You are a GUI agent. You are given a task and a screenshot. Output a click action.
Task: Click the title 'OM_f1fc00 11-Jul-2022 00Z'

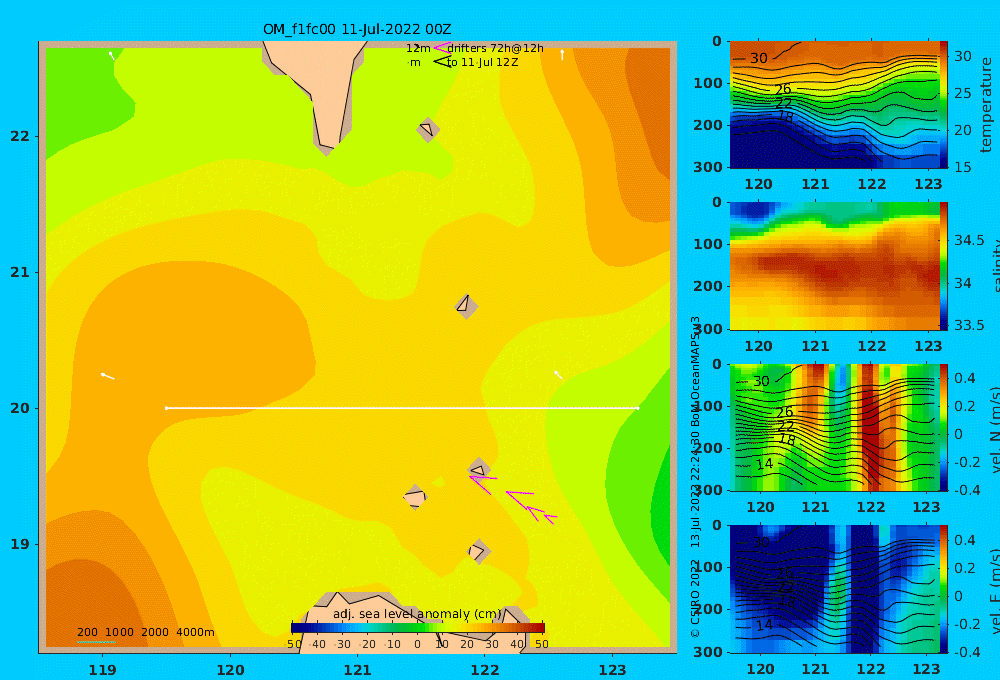point(357,29)
